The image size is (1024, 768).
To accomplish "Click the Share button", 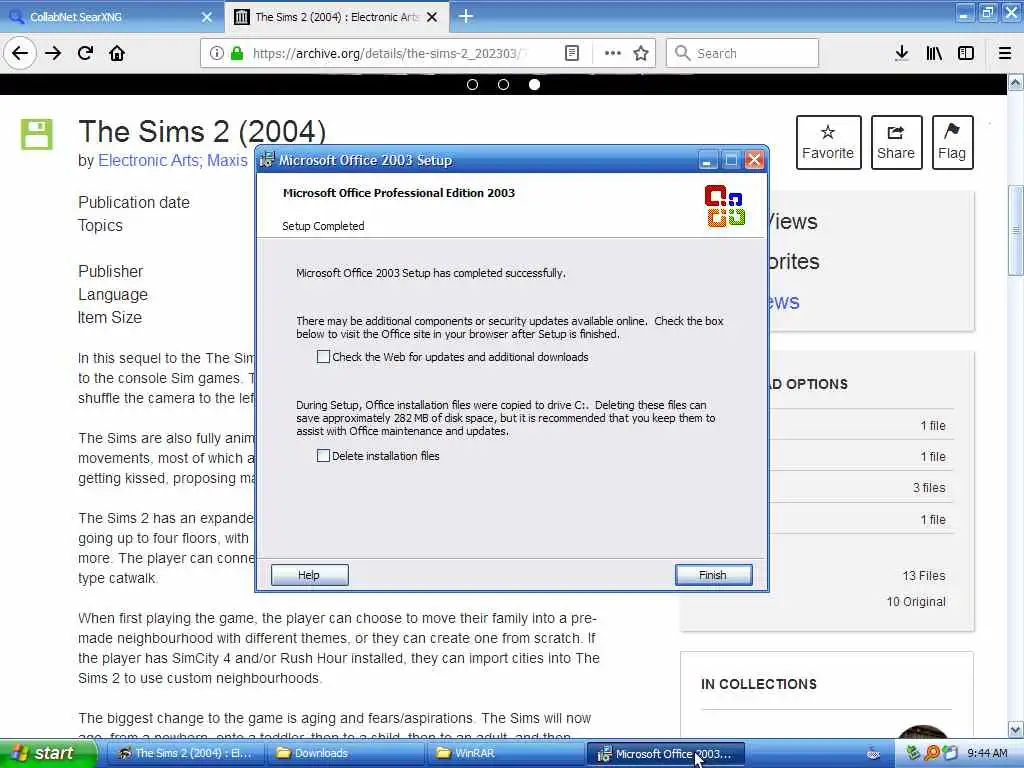I will click(x=896, y=142).
